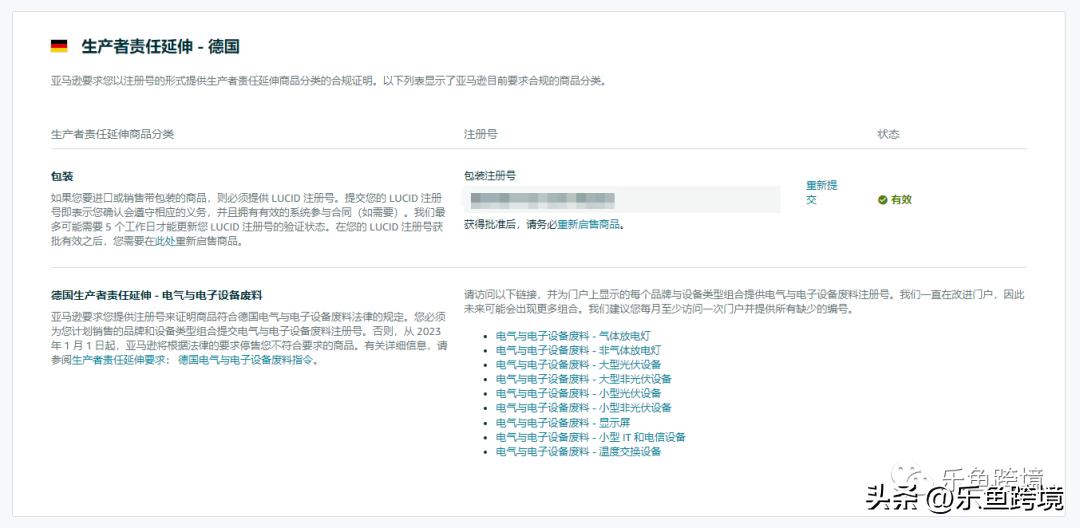The image size is (1080, 528).
Task: Open link 电气与电子设备废料 - 气体放电灯
Action: [x=573, y=336]
